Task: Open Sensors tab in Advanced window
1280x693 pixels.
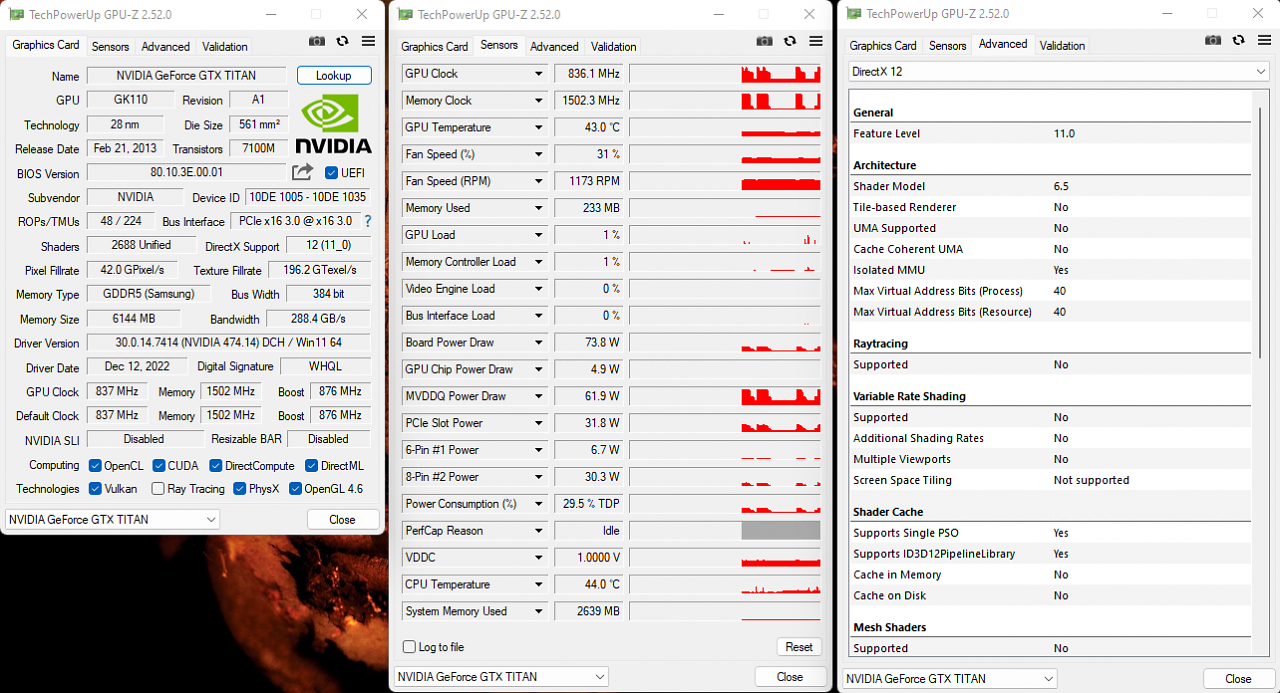Action: tap(947, 46)
